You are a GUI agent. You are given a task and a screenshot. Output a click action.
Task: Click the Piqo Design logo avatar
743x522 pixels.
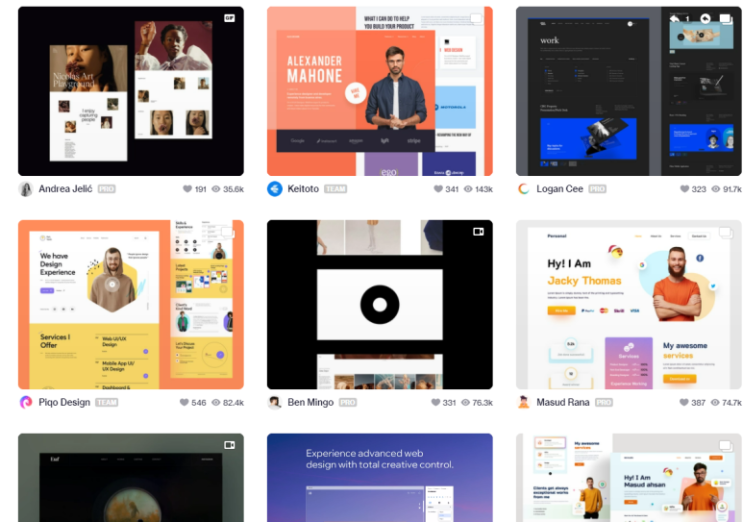[26, 403]
